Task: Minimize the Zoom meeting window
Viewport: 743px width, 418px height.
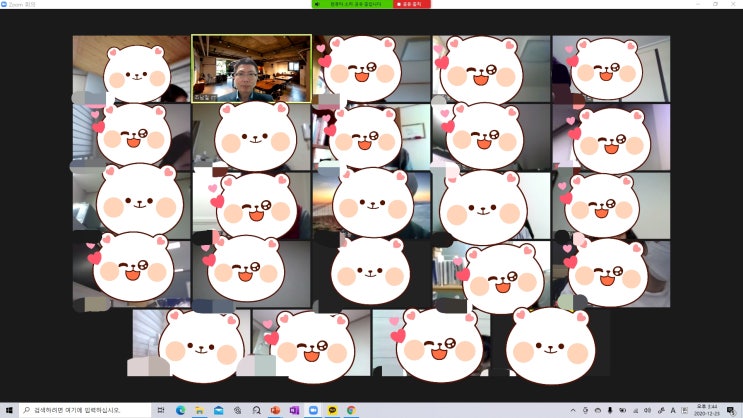Action: click(698, 4)
